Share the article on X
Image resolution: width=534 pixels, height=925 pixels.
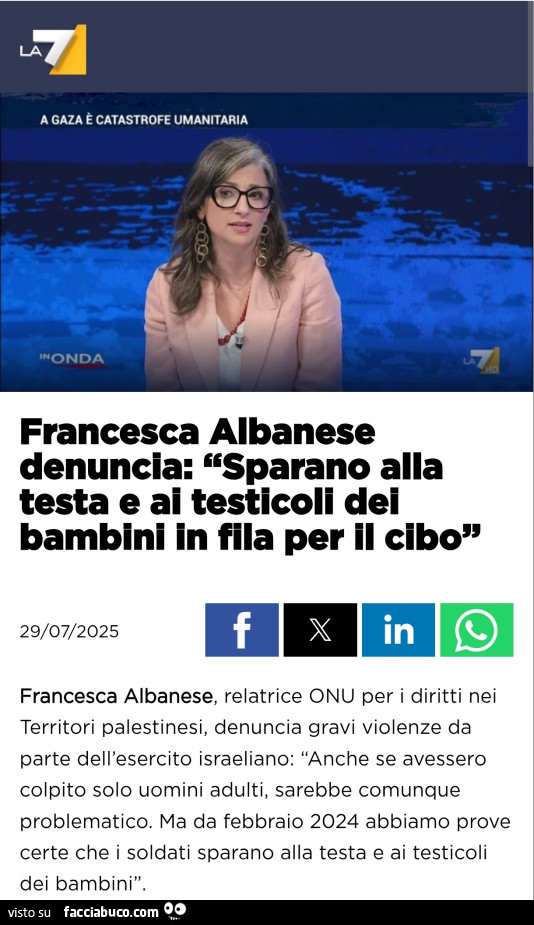(320, 629)
